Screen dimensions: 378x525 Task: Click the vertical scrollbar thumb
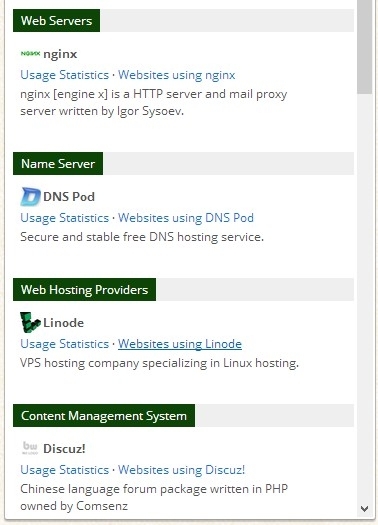click(364, 47)
